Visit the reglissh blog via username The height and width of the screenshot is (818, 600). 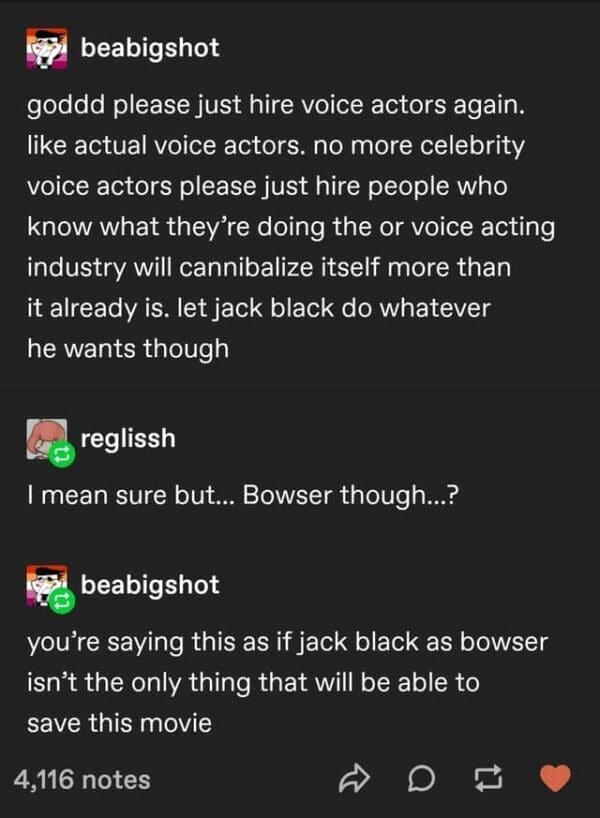pos(128,438)
